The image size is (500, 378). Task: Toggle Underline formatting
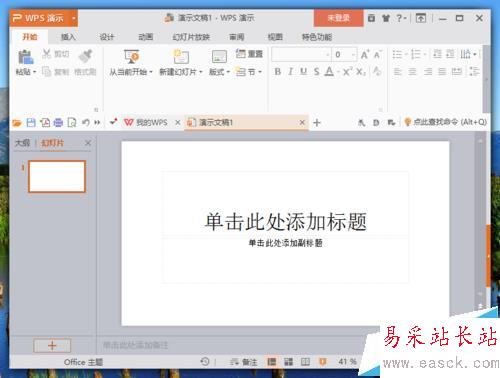click(x=303, y=71)
